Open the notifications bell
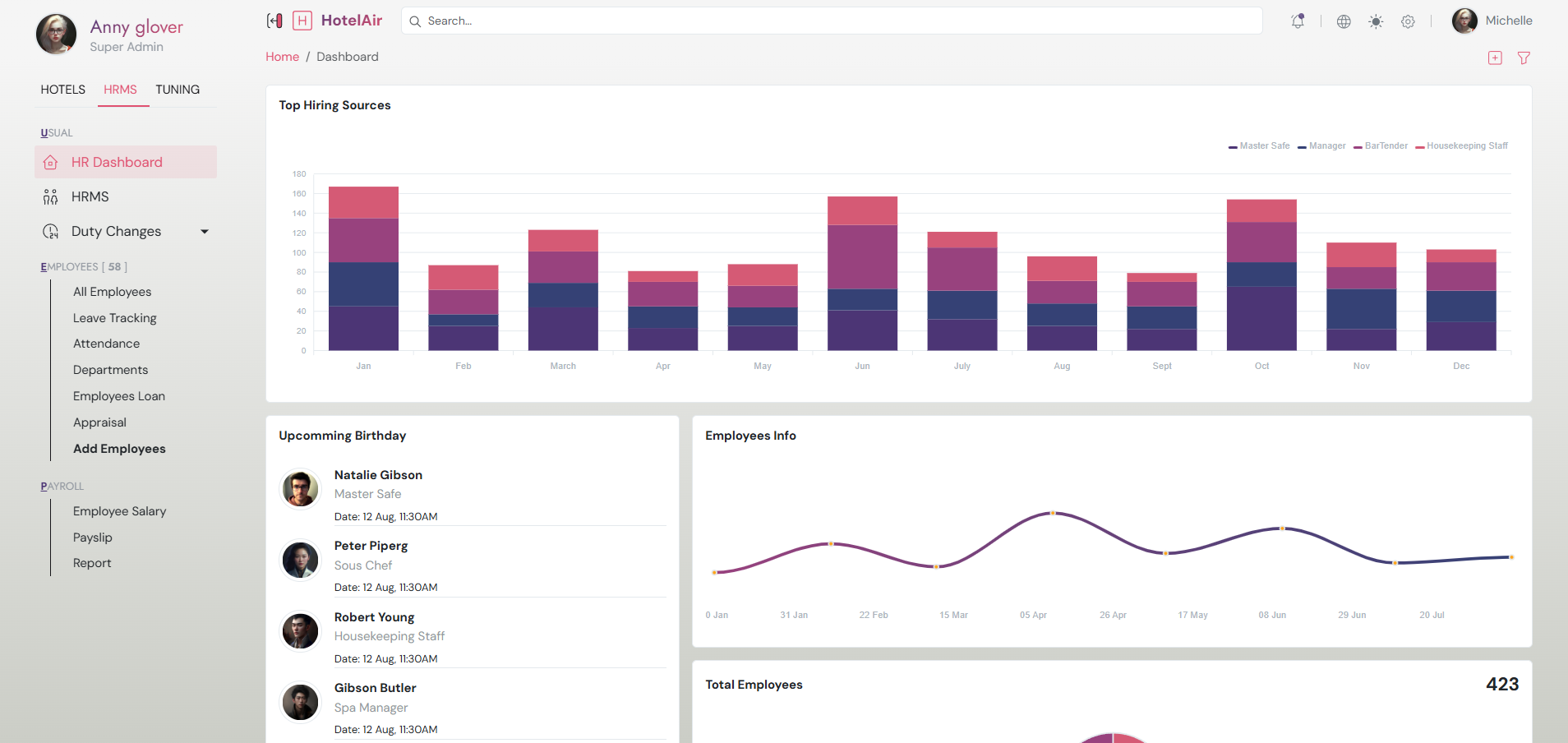Viewport: 1568px width, 743px height. click(x=1298, y=21)
